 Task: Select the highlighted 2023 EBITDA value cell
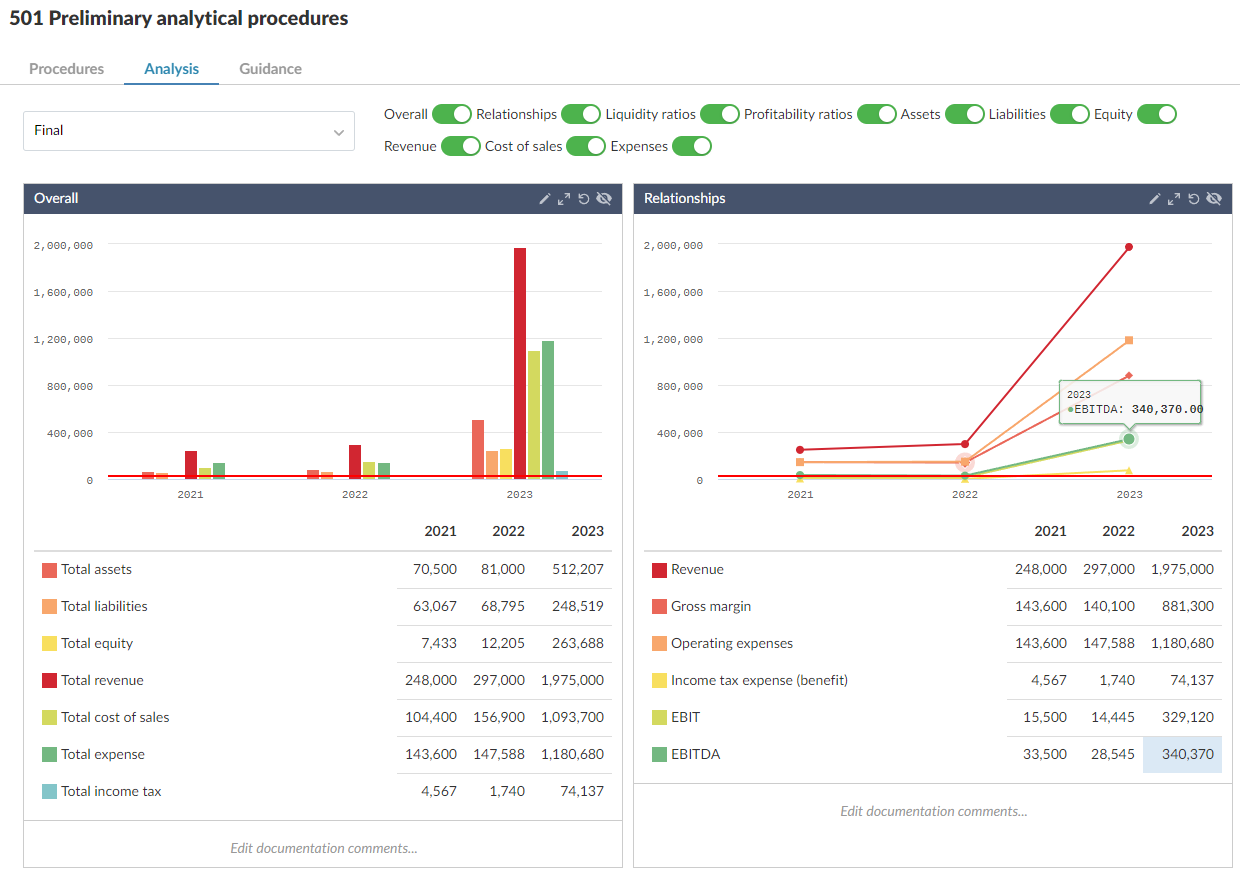pos(1182,754)
